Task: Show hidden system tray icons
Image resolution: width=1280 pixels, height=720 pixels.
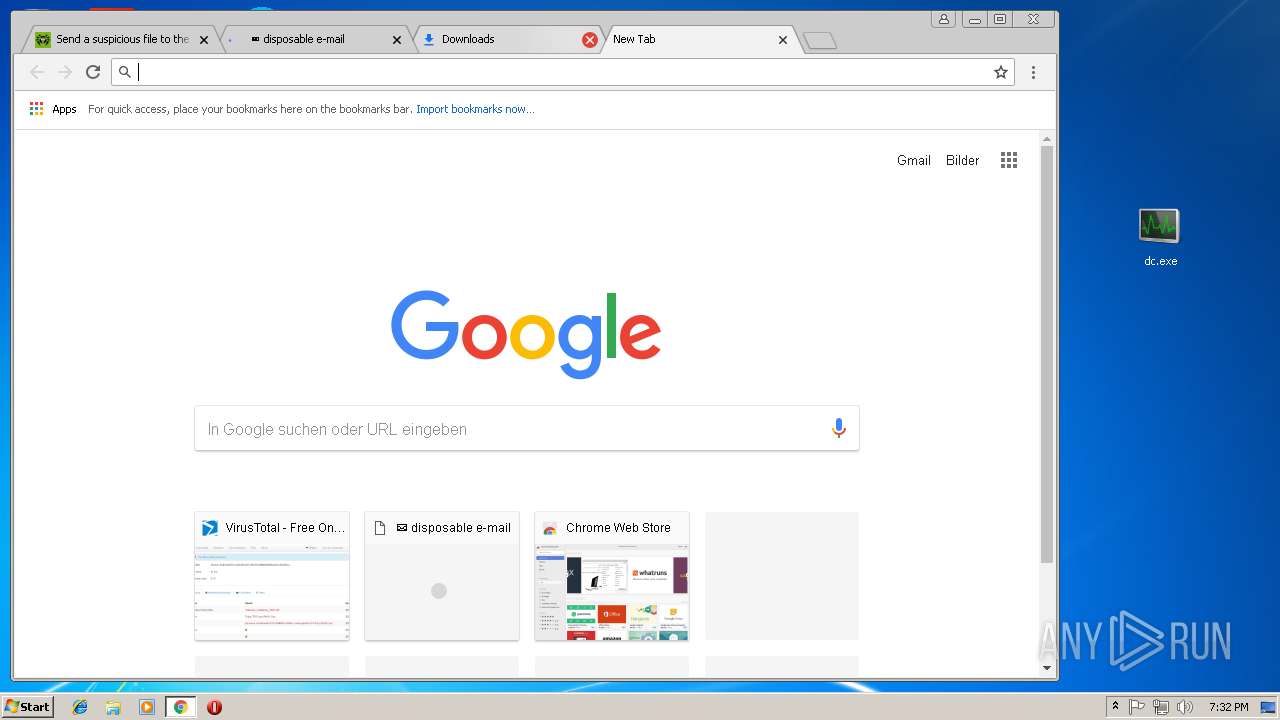Action: [1115, 707]
